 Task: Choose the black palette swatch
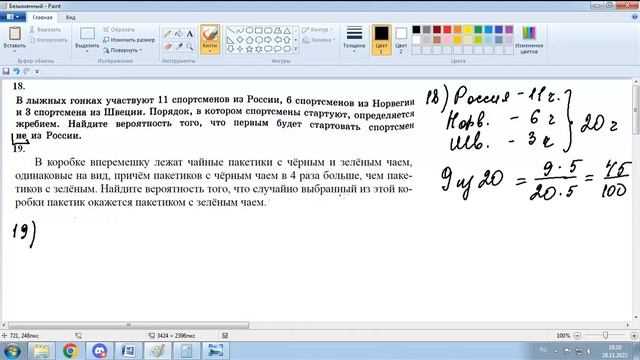point(416,29)
